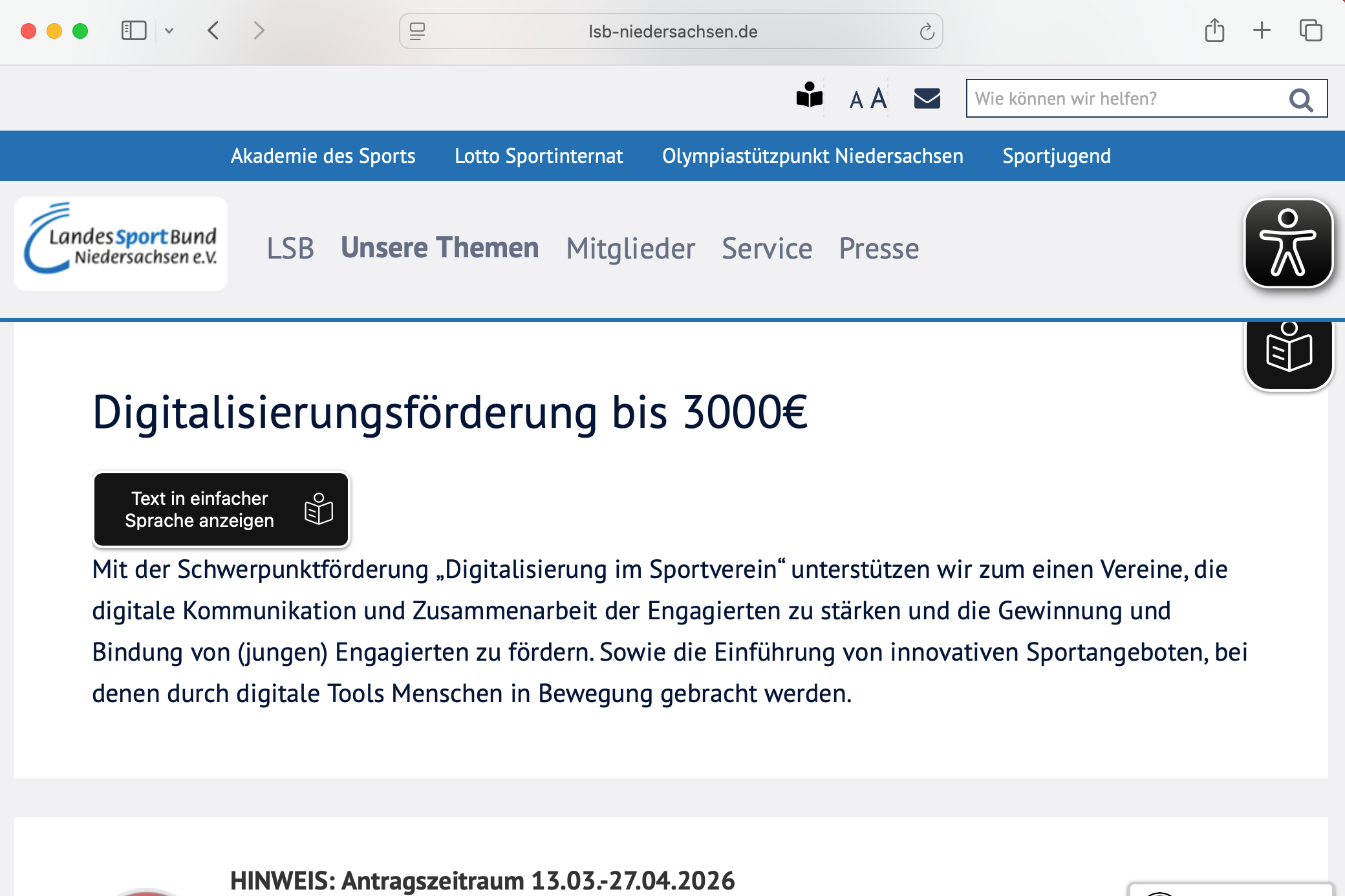Show the Safari tab overview

(1311, 30)
